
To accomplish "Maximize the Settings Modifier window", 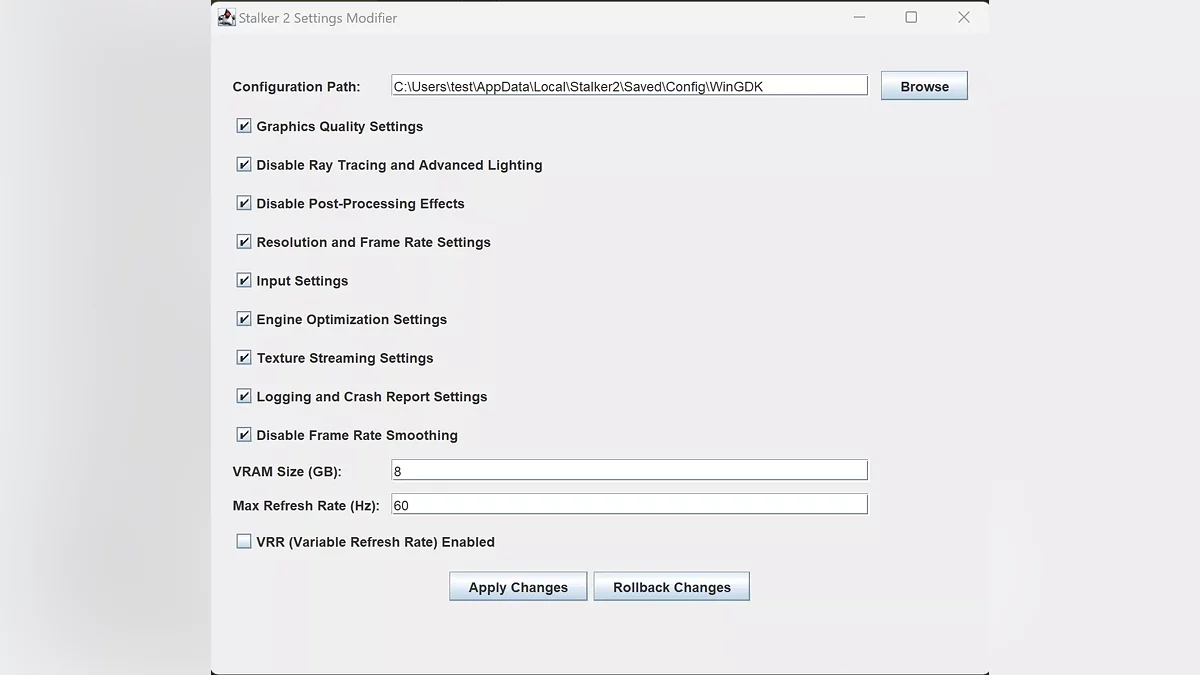I will pyautogui.click(x=911, y=17).
